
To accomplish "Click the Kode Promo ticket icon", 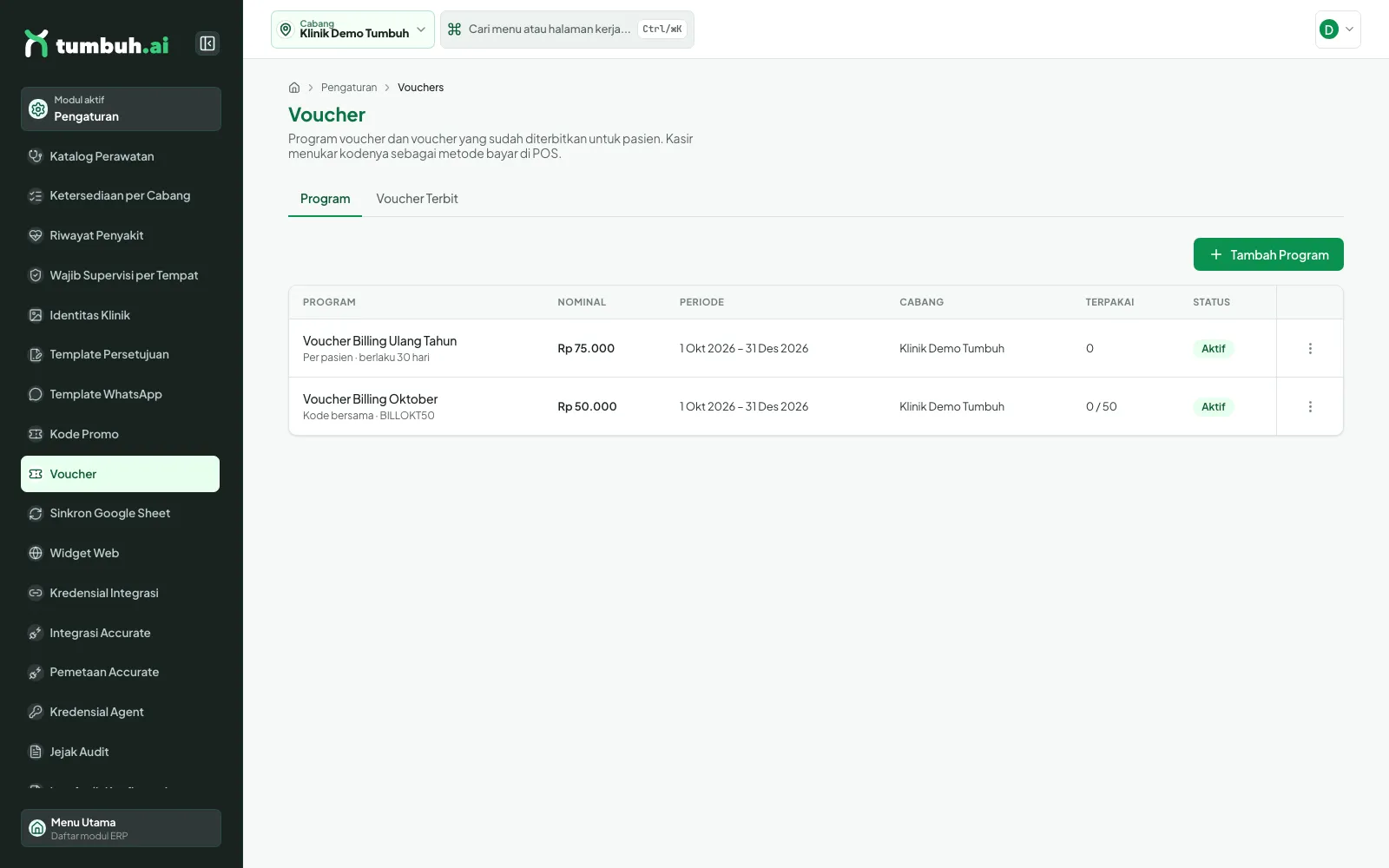I will [x=36, y=434].
